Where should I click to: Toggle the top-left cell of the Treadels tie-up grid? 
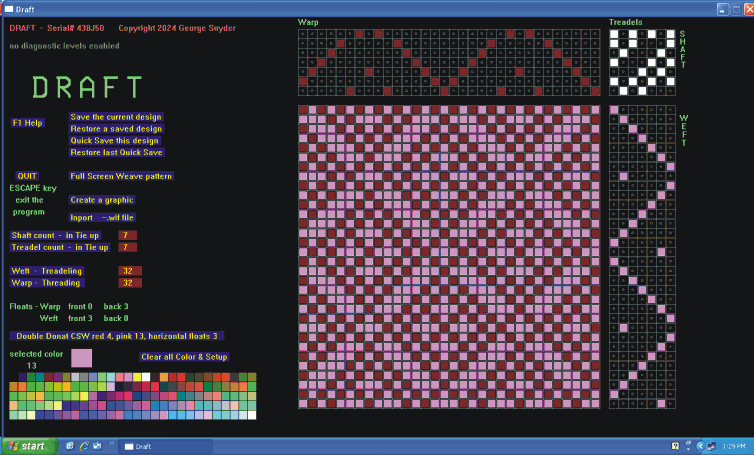tap(615, 33)
